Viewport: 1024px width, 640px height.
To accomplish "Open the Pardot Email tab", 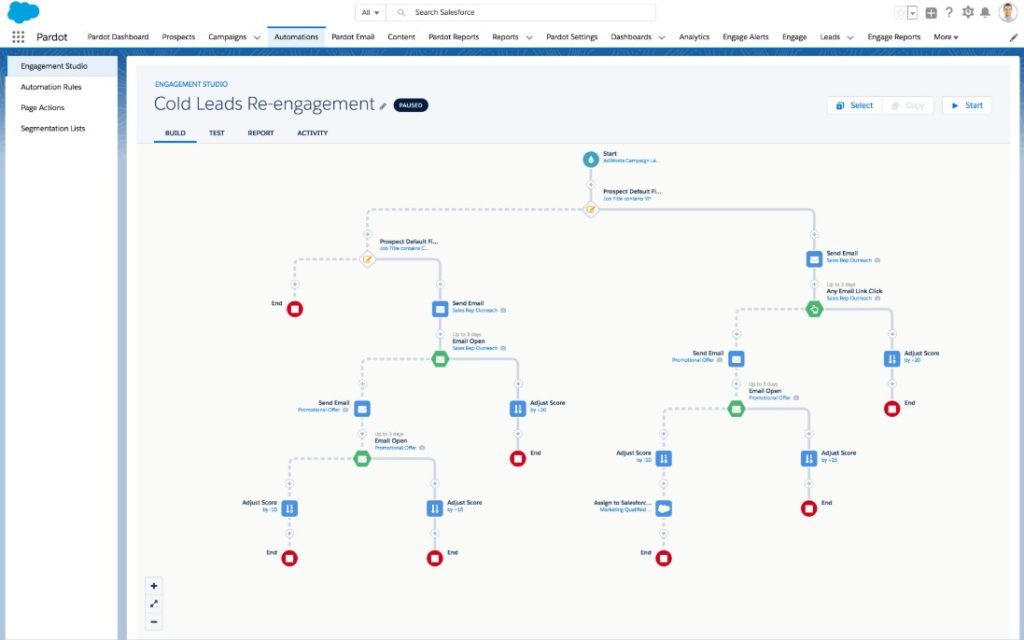I will click(353, 37).
